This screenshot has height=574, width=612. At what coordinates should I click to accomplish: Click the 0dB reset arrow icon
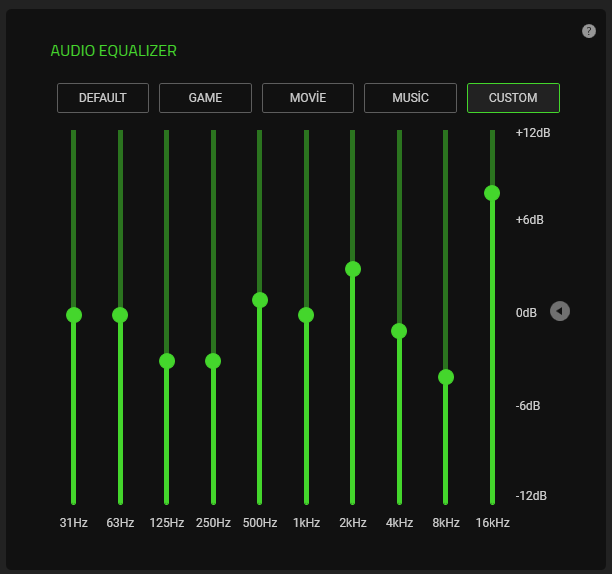point(560,311)
